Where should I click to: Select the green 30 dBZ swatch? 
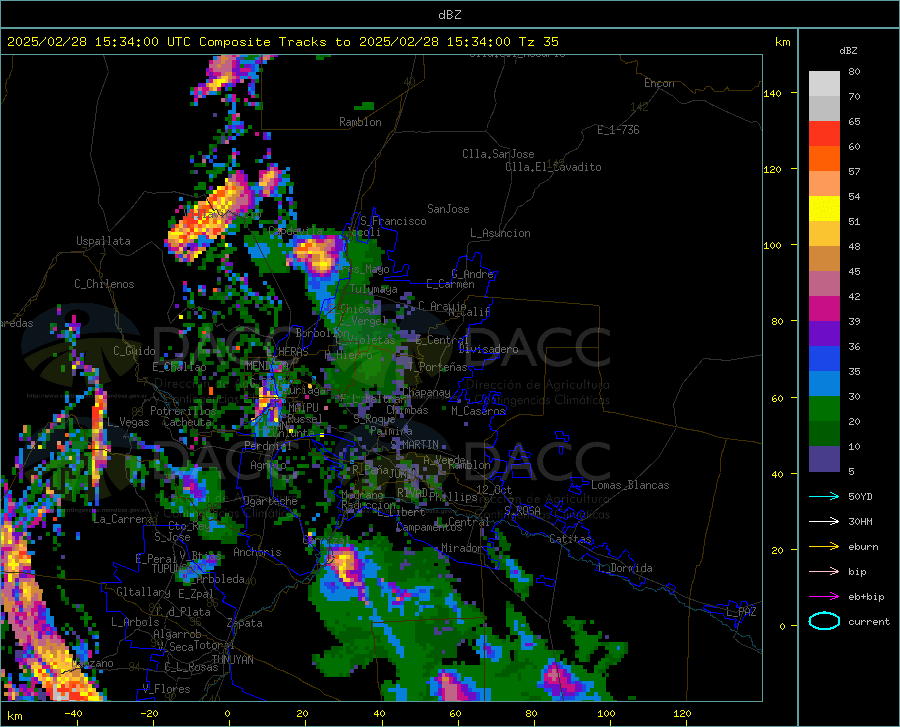coord(824,409)
